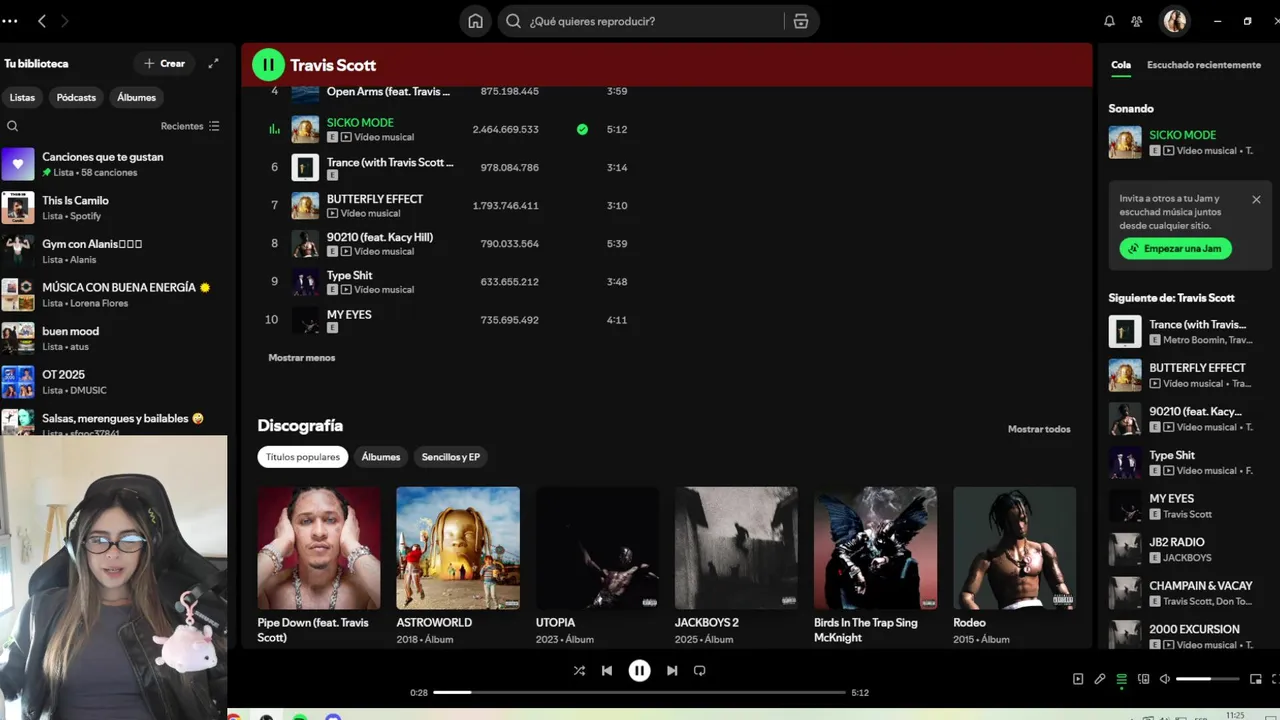Select Títulos populares discography filter
This screenshot has width=1280, height=720.
[303, 457]
